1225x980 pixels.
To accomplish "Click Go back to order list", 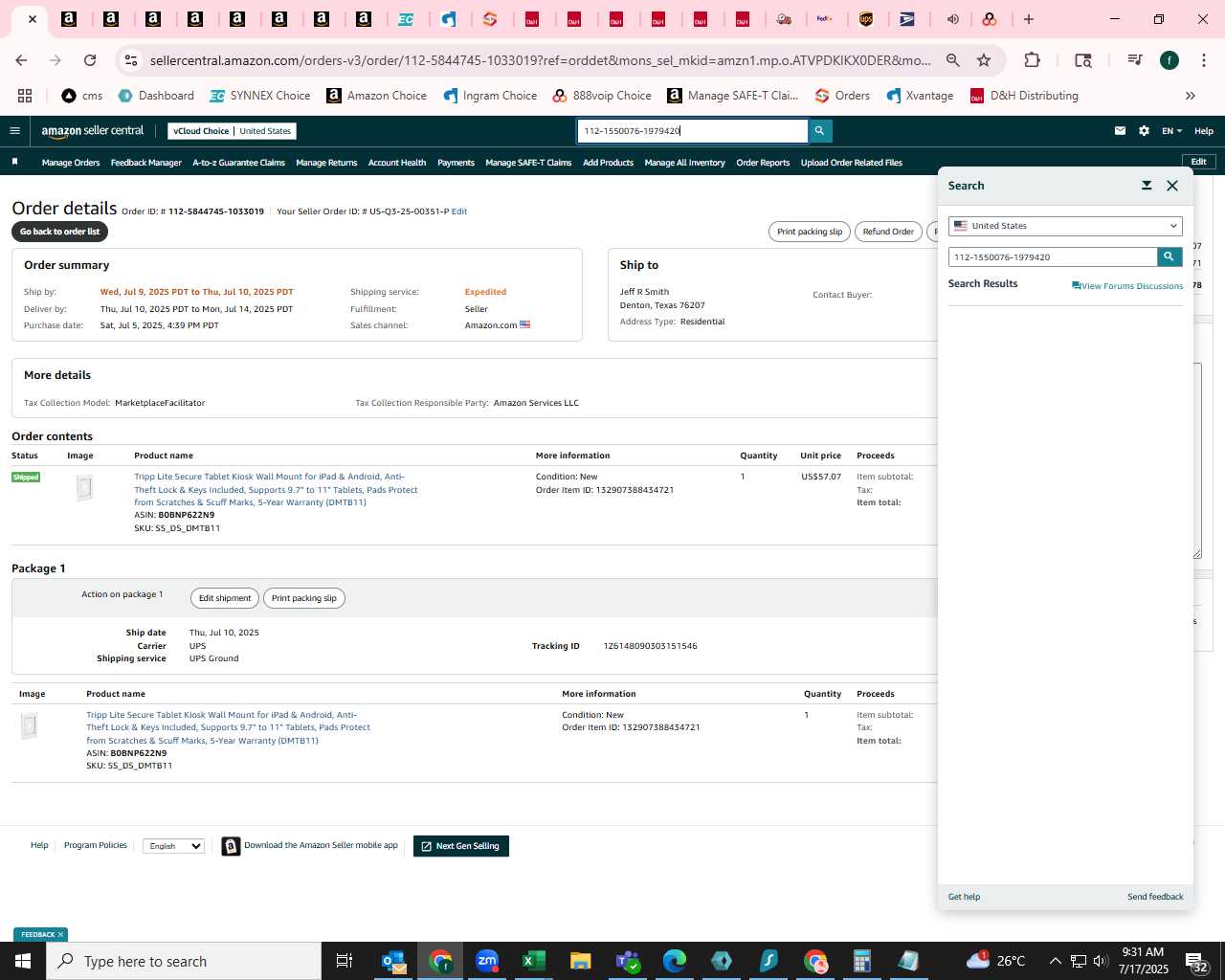I will 59,232.
